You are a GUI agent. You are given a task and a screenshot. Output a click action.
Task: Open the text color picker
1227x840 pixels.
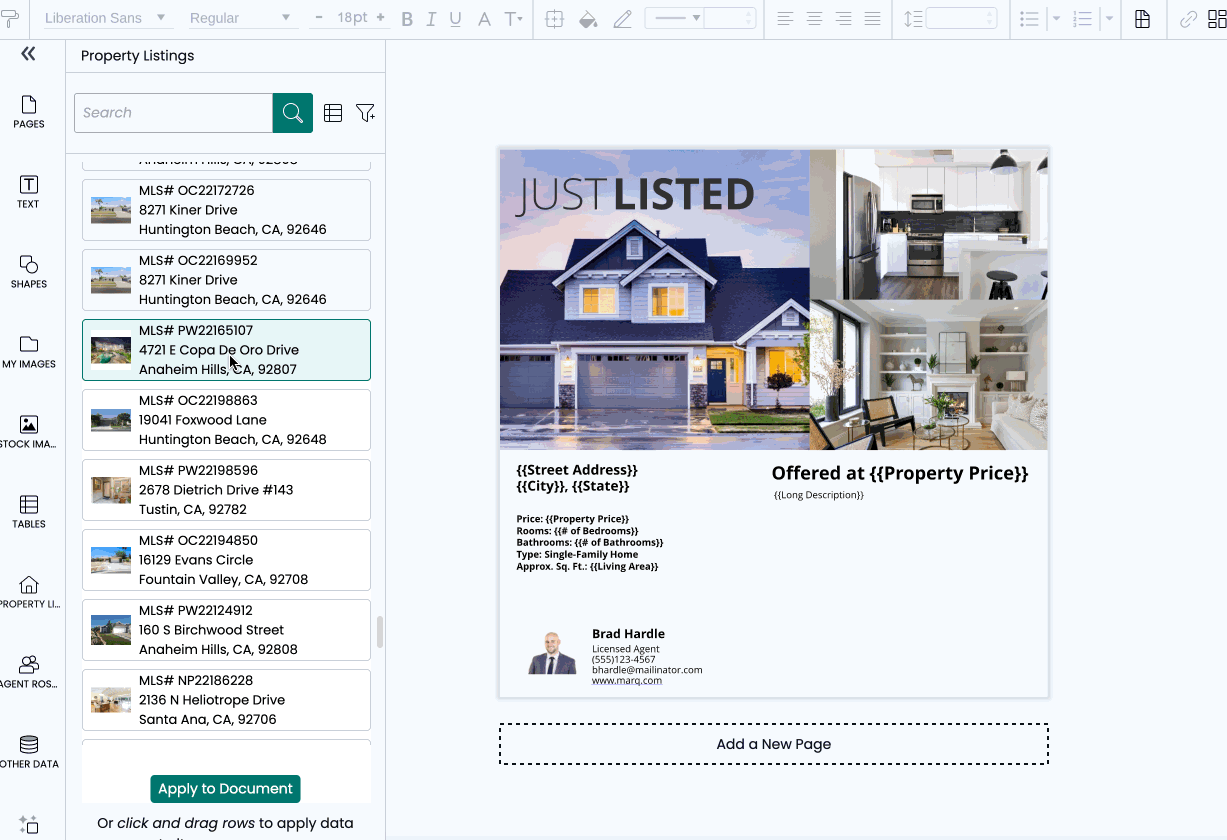484,19
